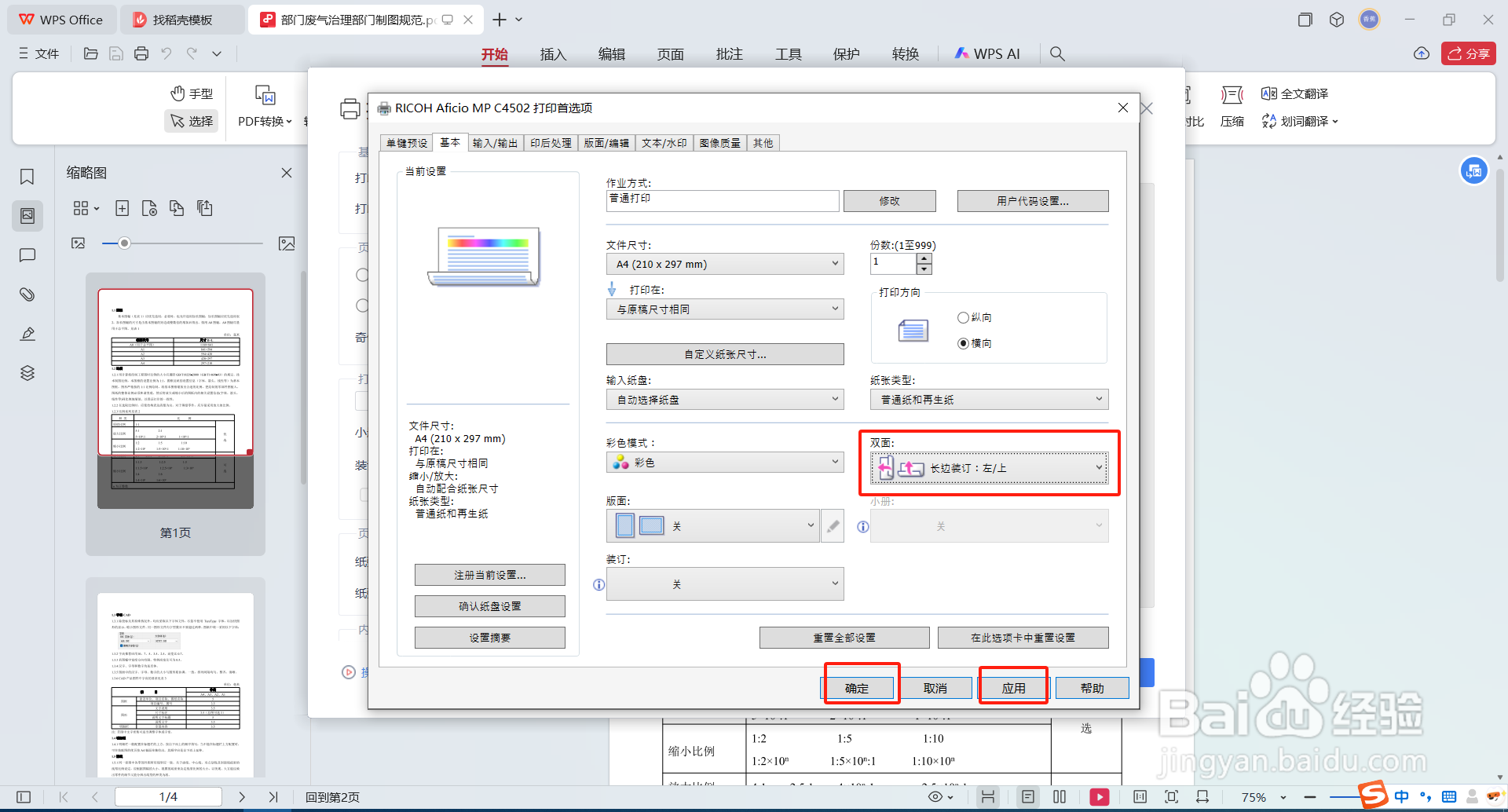Select the Hand (手型) tool
This screenshot has width=1508, height=812.
tap(192, 93)
